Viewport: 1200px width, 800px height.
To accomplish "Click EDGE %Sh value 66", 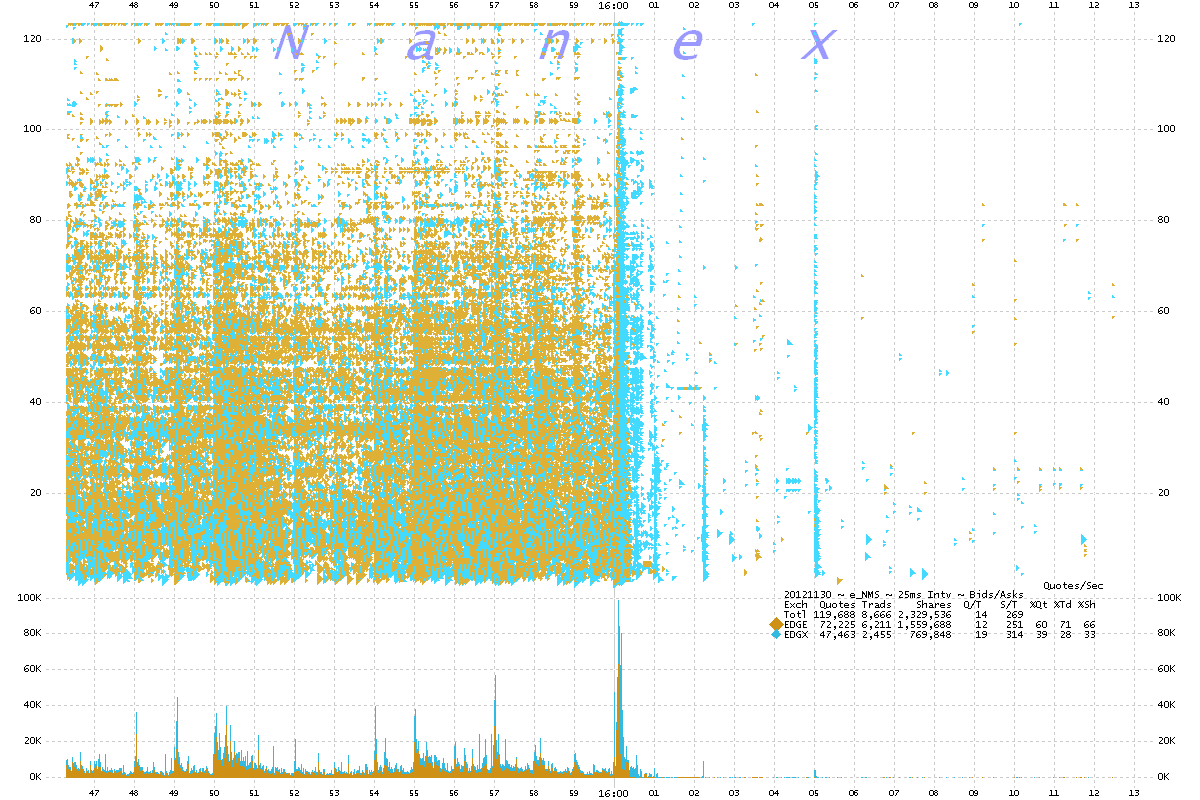I will click(1089, 624).
